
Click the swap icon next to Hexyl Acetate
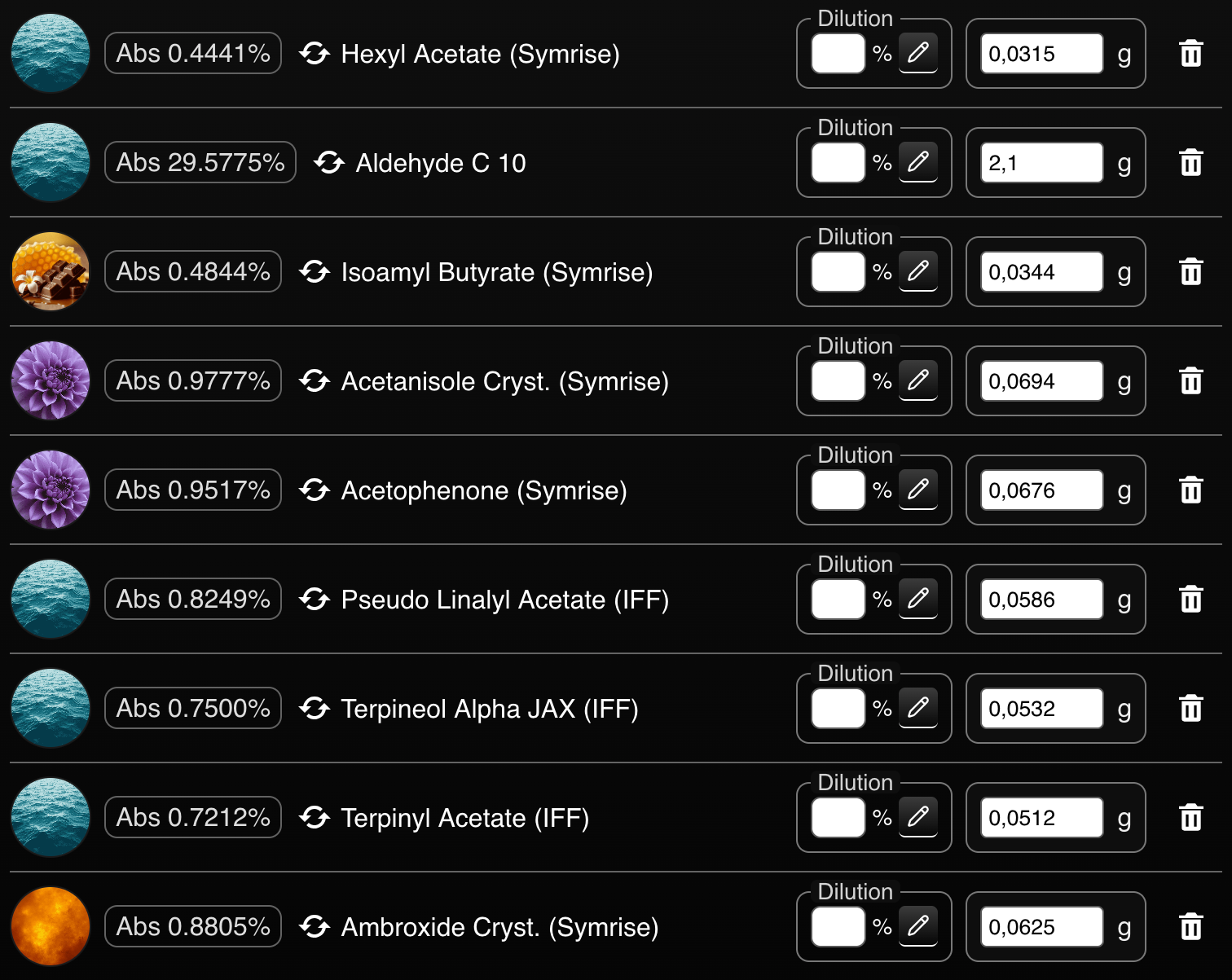(315, 54)
